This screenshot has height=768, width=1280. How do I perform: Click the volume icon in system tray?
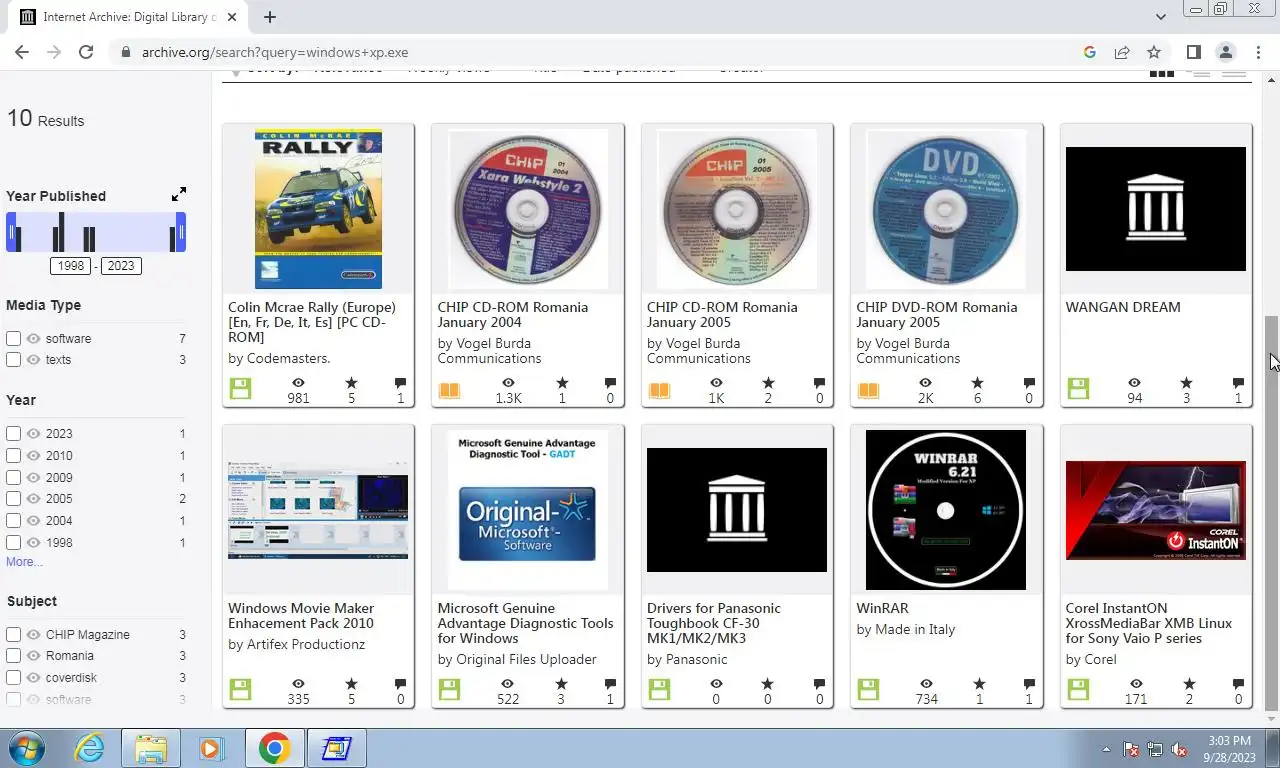[x=1179, y=749]
